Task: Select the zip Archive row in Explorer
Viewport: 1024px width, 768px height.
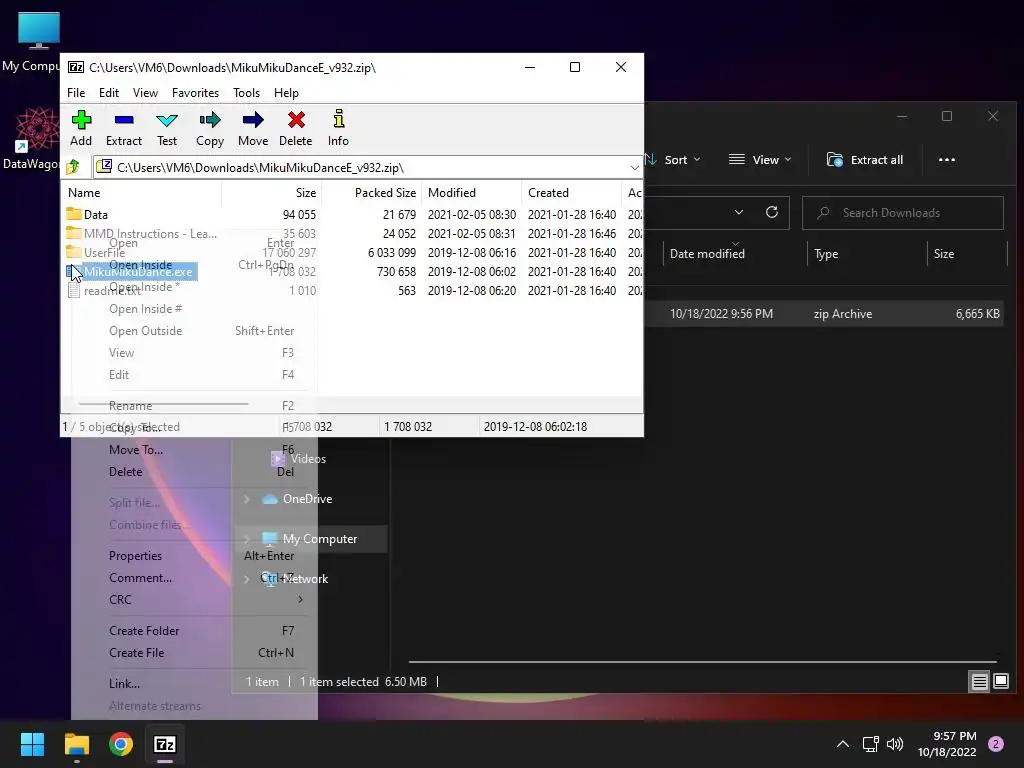Action: click(824, 313)
